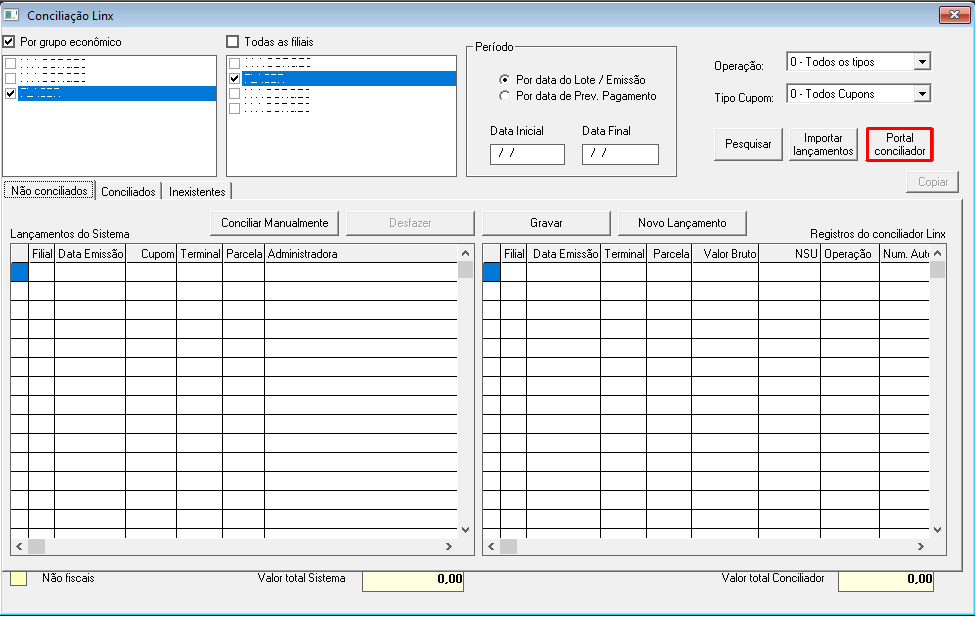Check the first filial list checkbox
Image resolution: width=976 pixels, height=617 pixels.
pyautogui.click(x=235, y=64)
